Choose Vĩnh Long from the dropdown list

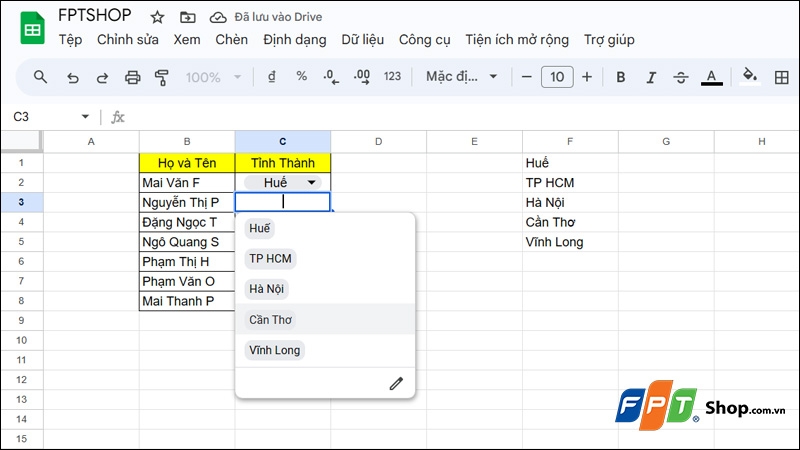(274, 350)
